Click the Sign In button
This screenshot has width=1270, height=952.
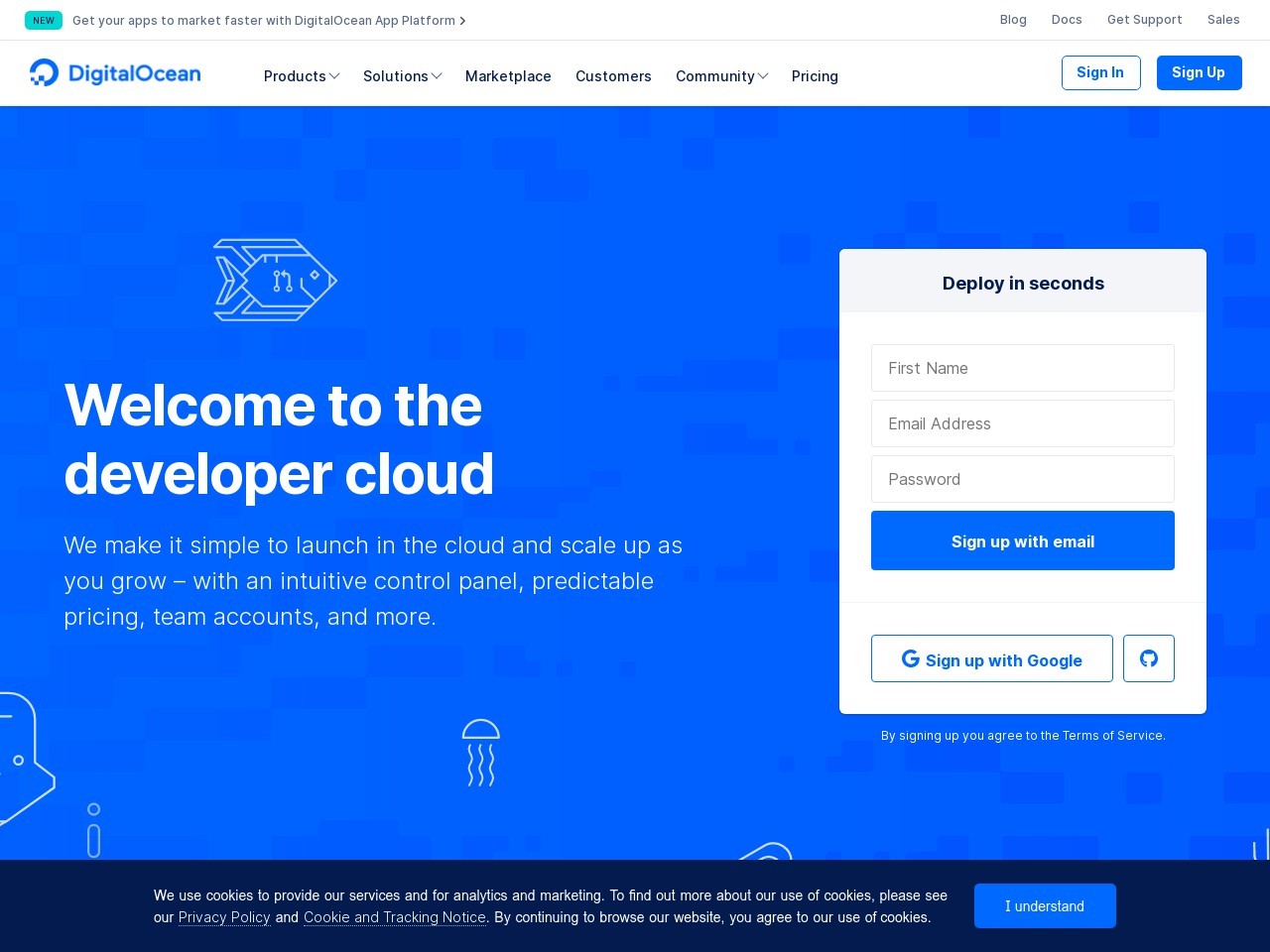pyautogui.click(x=1100, y=72)
